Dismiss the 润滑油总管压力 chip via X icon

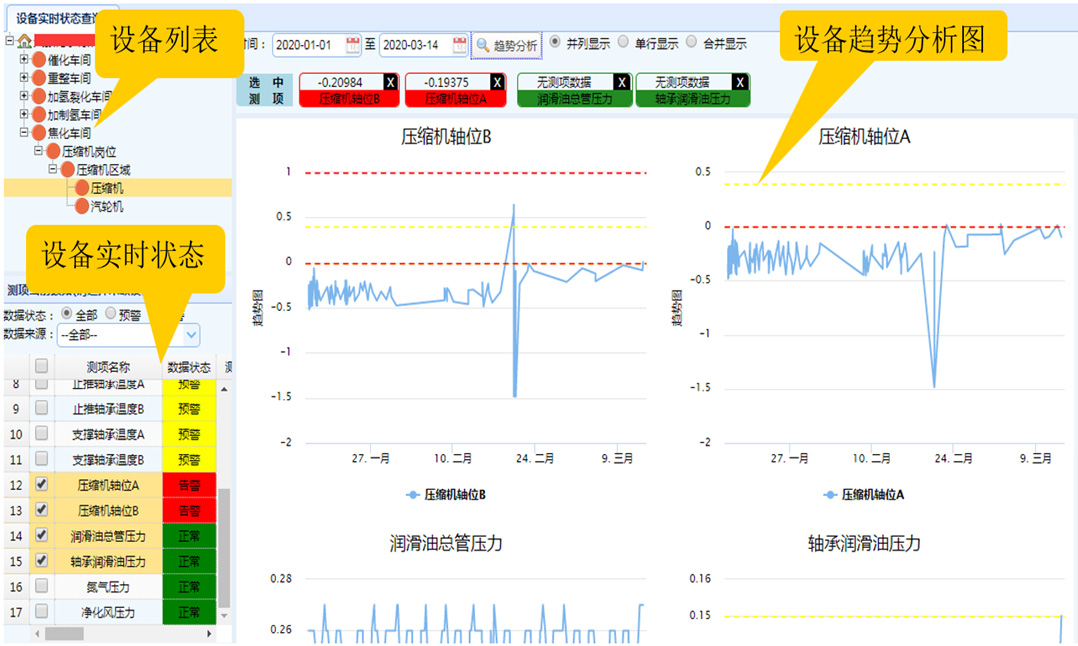(620, 80)
